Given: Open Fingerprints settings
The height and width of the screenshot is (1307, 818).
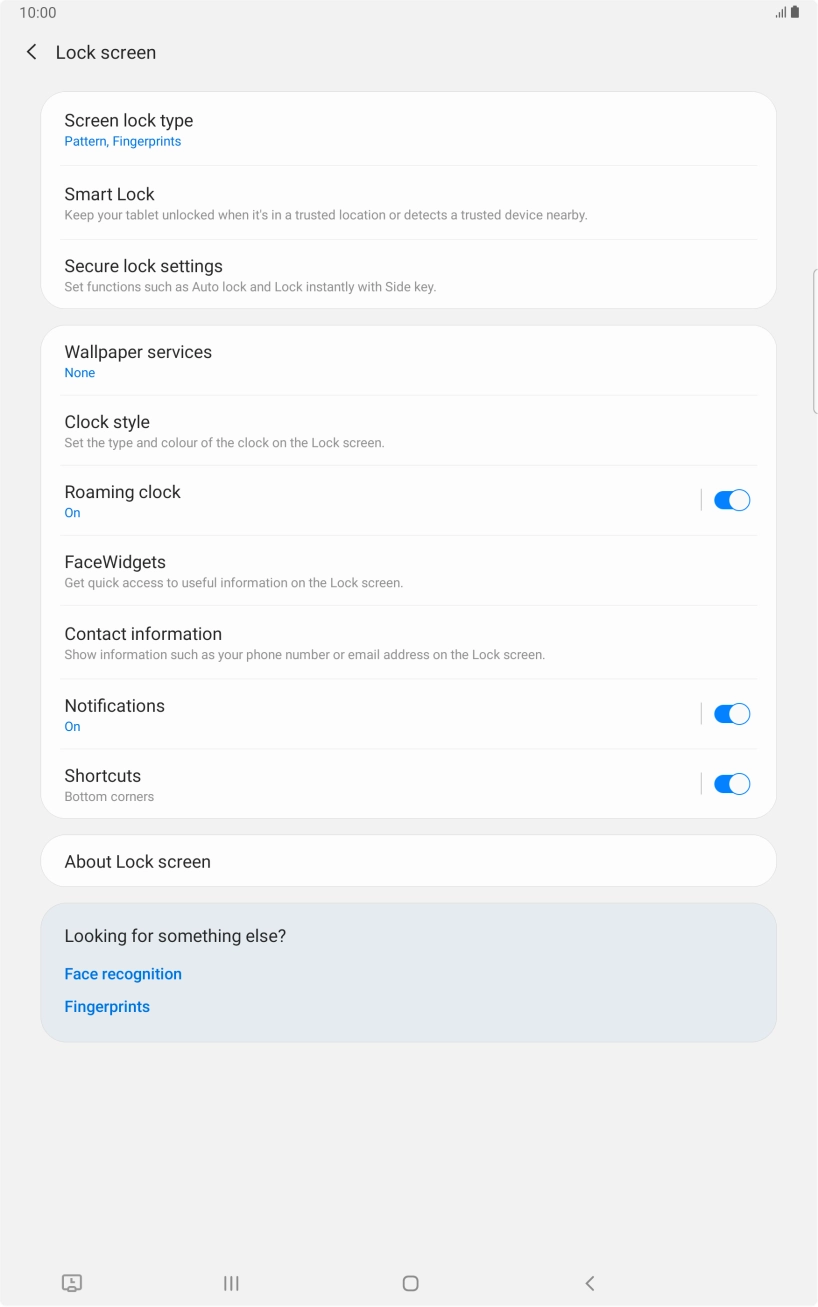Looking at the screenshot, I should (107, 1006).
